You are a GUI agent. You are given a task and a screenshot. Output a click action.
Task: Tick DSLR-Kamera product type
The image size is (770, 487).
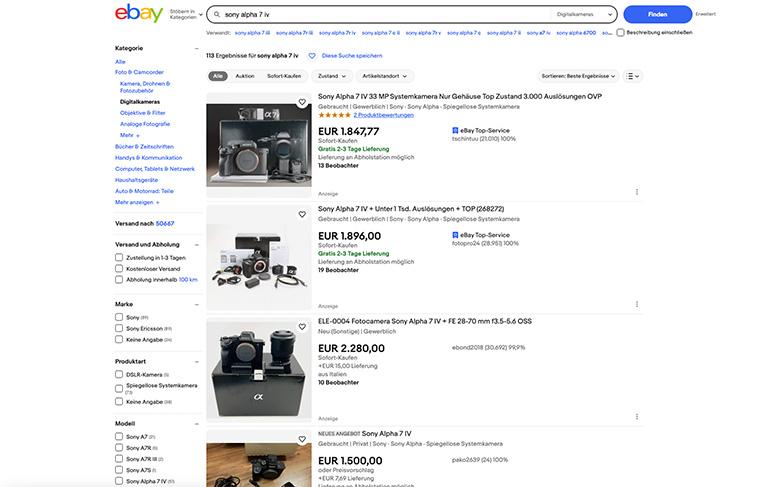pos(119,374)
